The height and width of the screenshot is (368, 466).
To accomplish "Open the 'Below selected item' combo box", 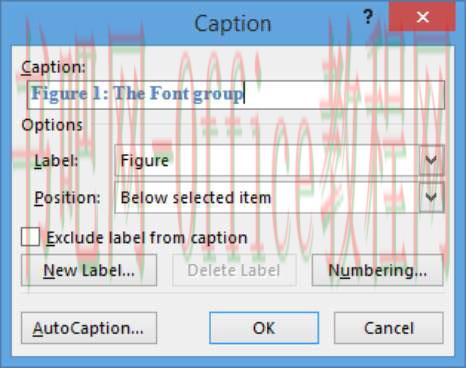I will point(279,197).
